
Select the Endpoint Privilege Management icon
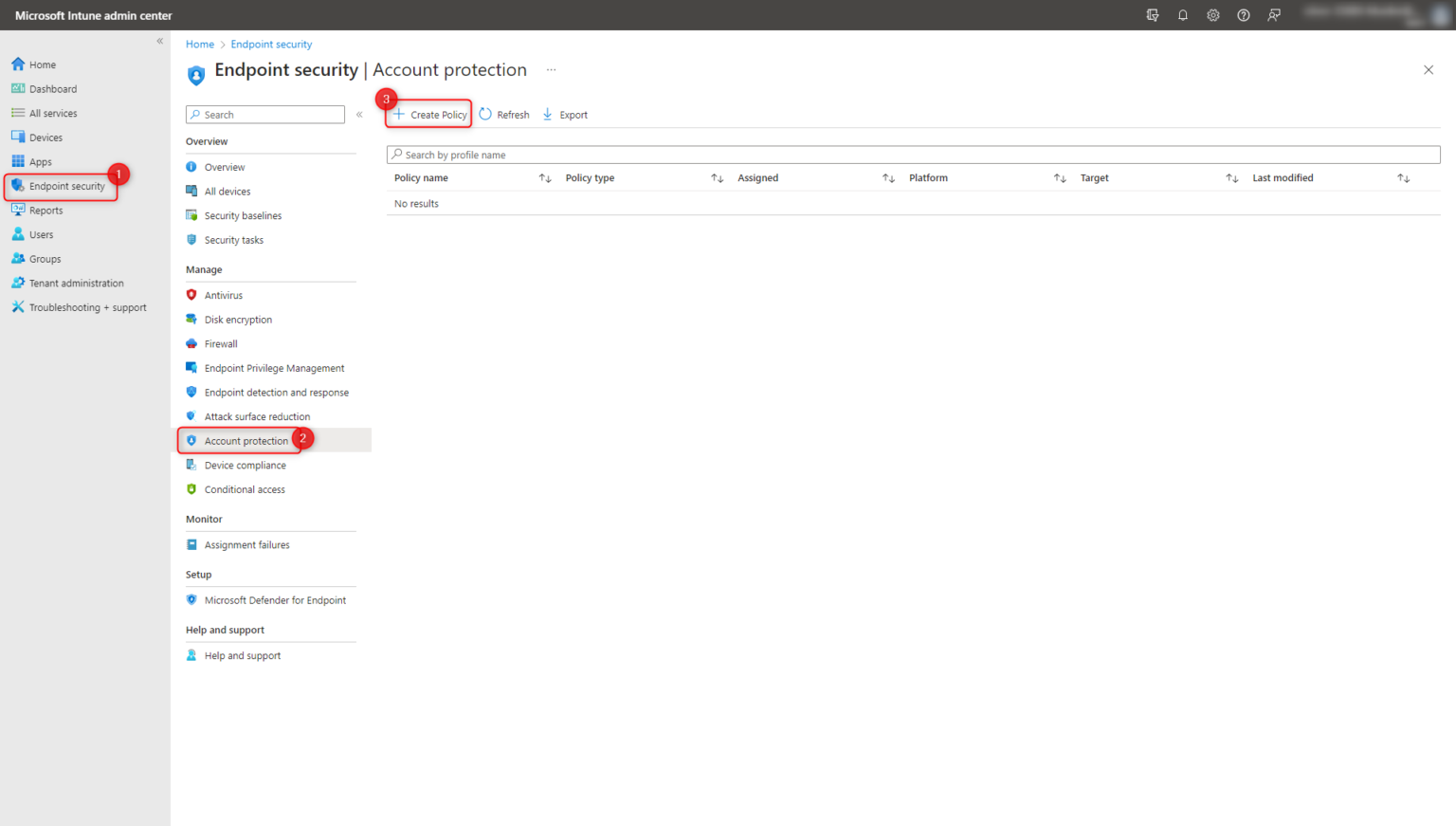192,368
